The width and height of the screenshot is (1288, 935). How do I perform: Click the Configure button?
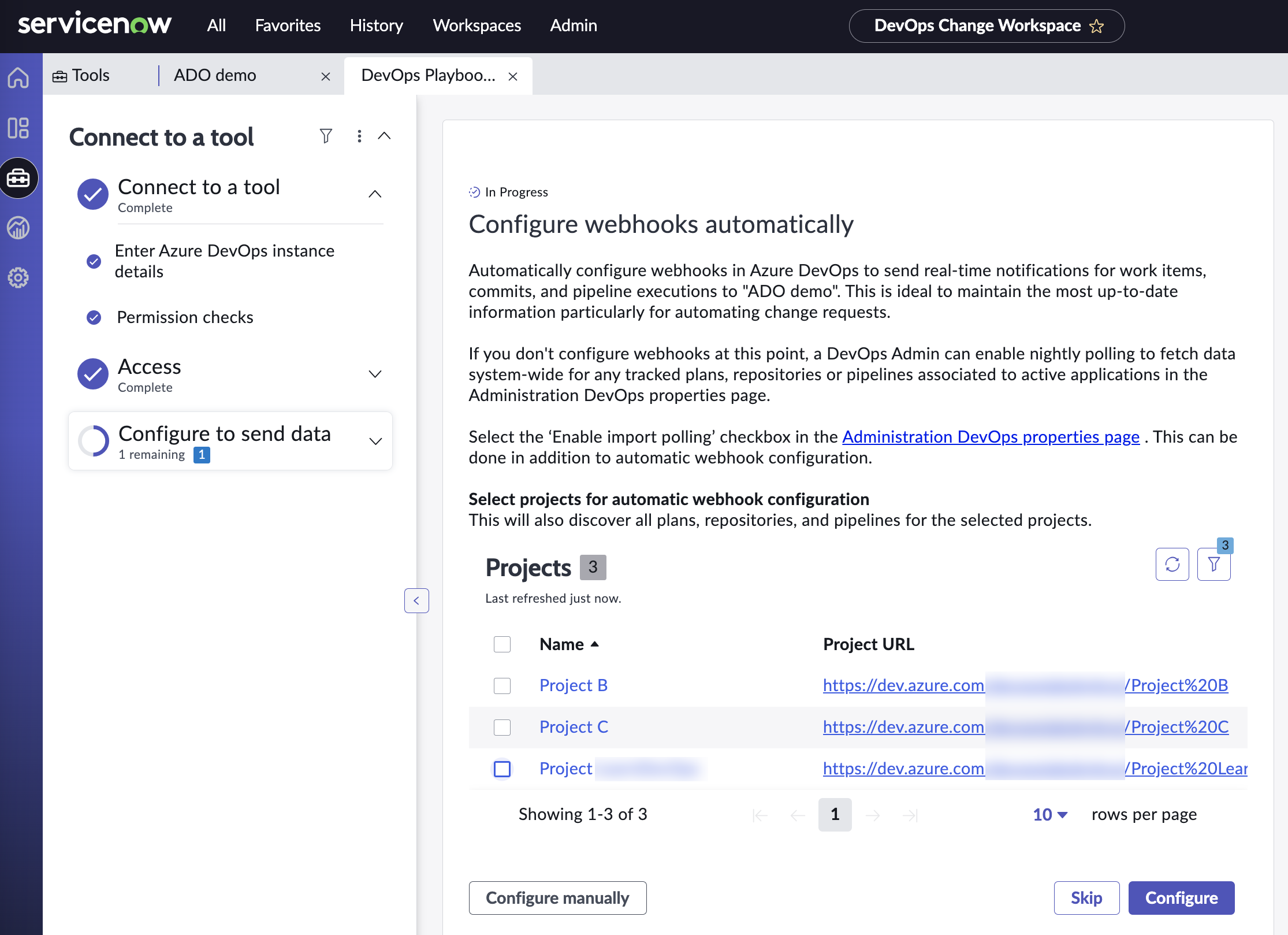1181,897
